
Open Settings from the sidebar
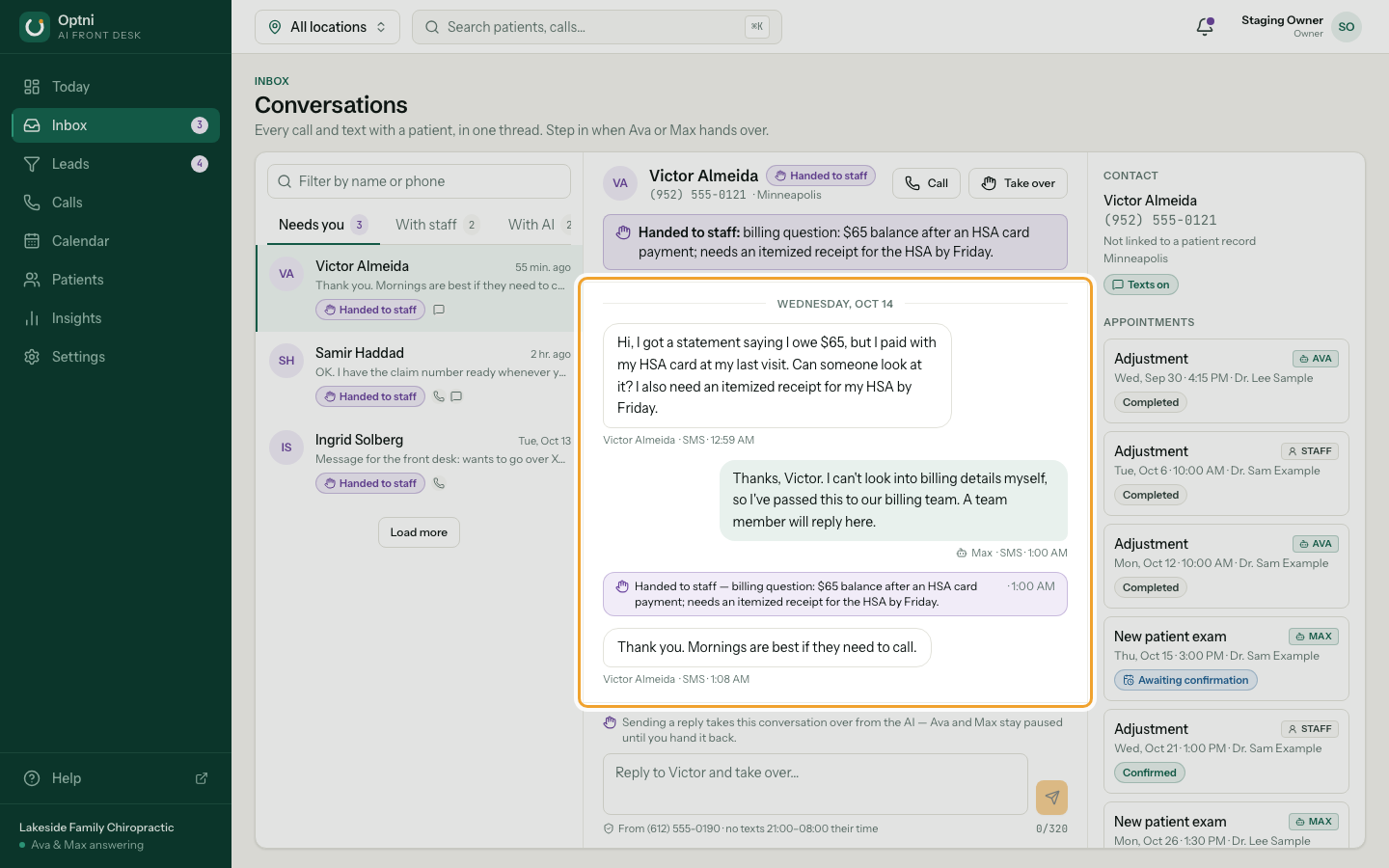[116, 357]
